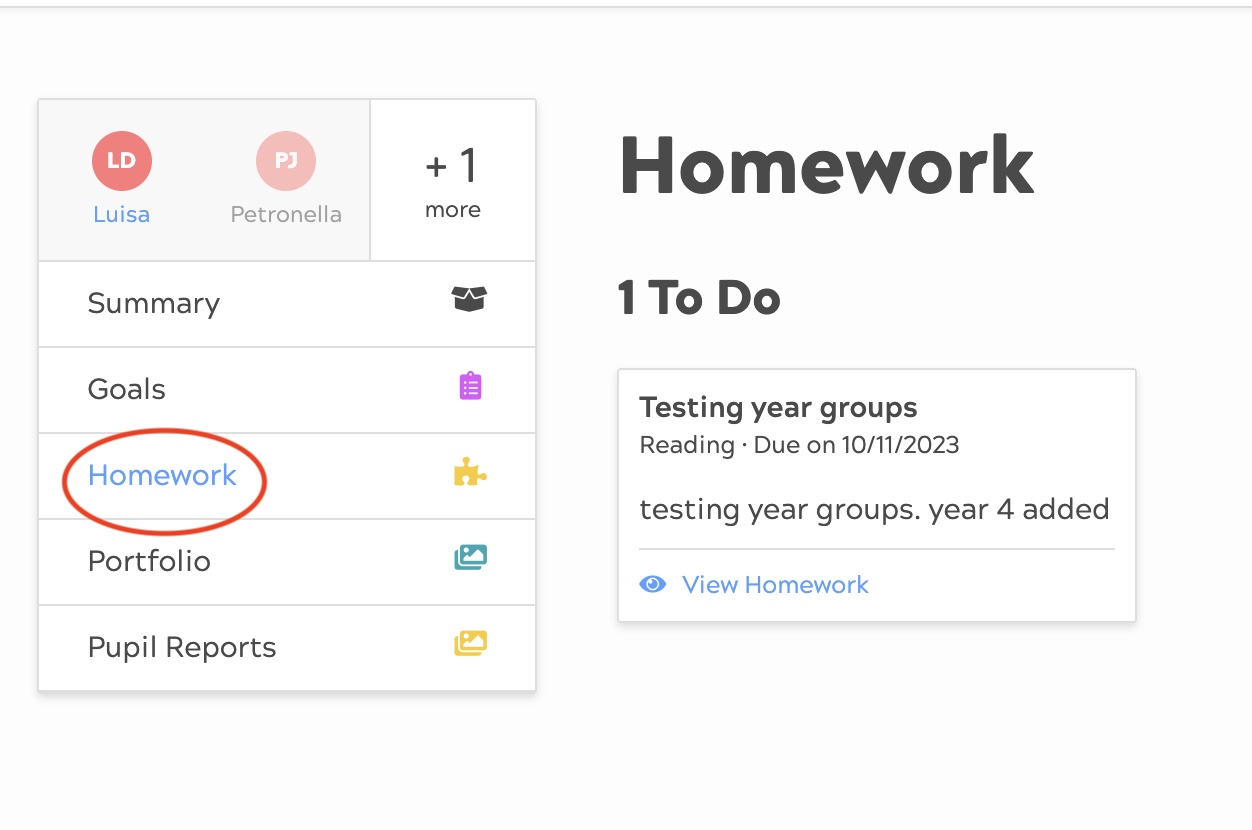Go to the Goals section

[x=127, y=390]
